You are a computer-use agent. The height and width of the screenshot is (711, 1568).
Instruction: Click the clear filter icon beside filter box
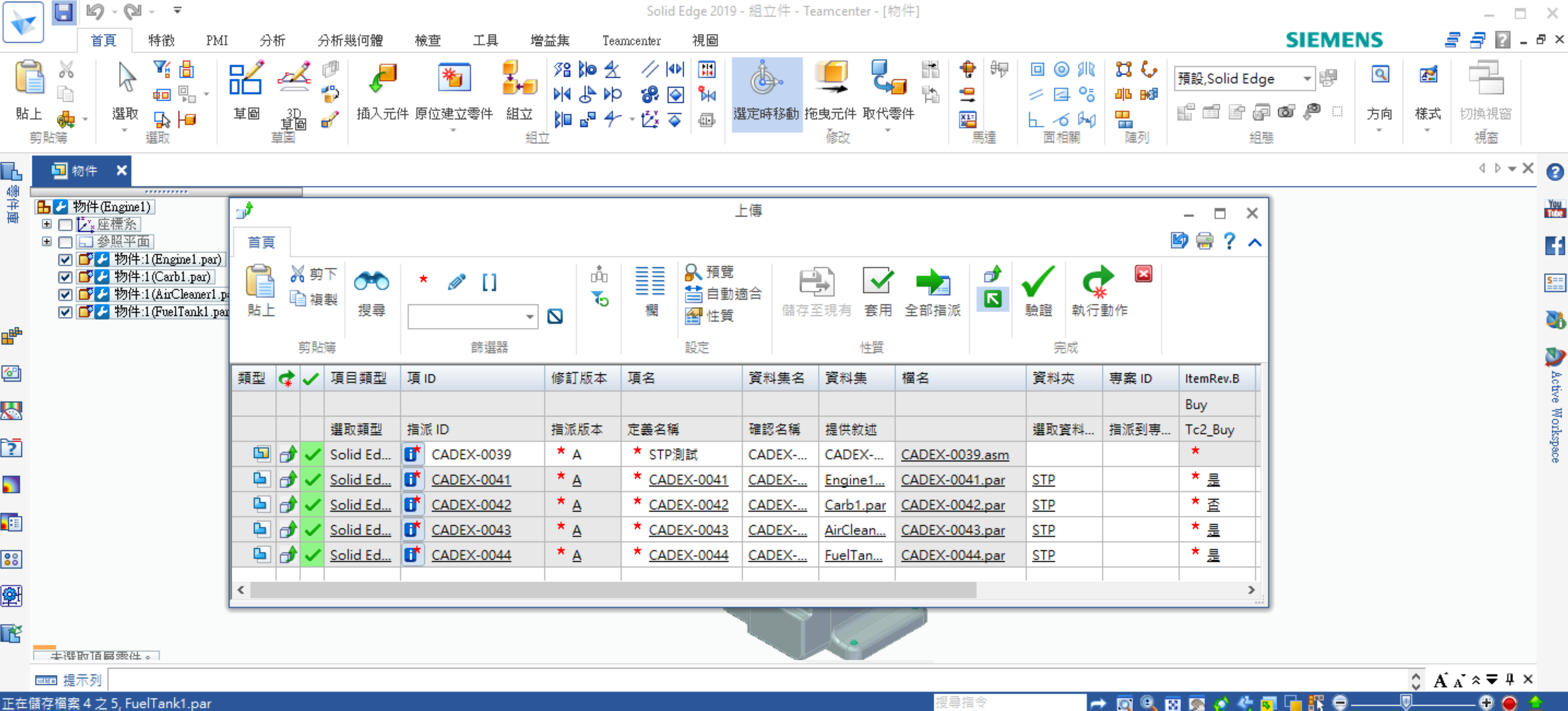554,316
